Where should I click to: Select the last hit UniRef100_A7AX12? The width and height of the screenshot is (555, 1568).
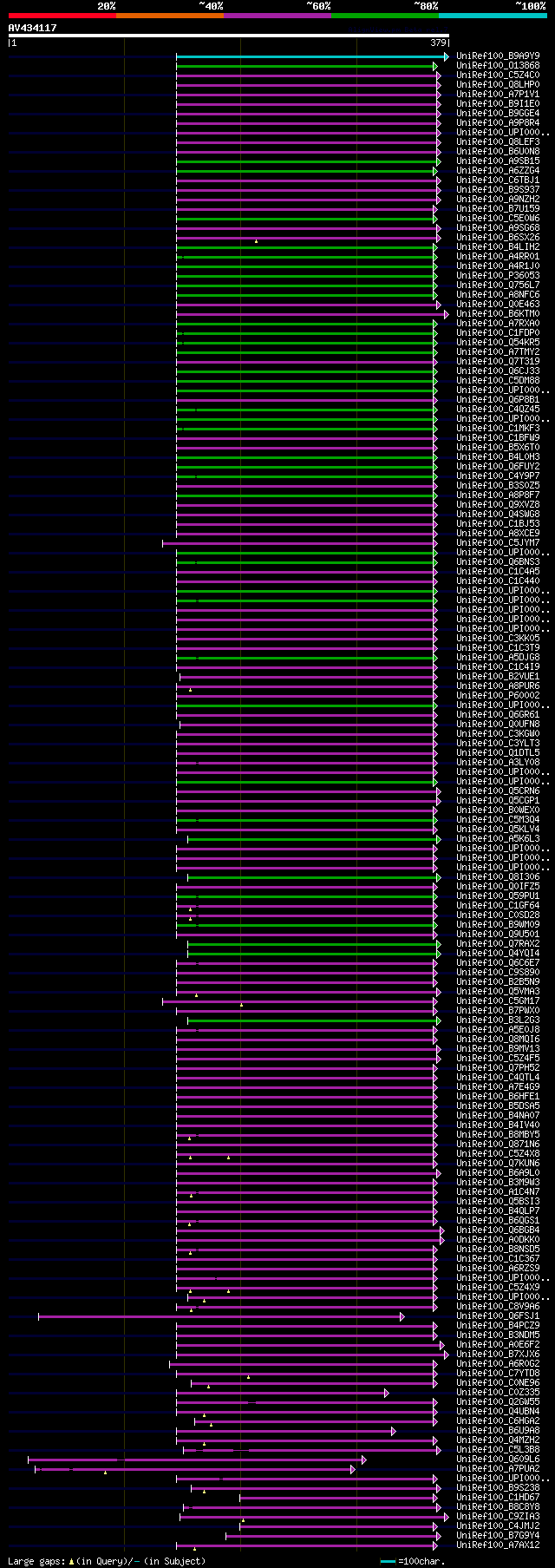pos(499,1545)
